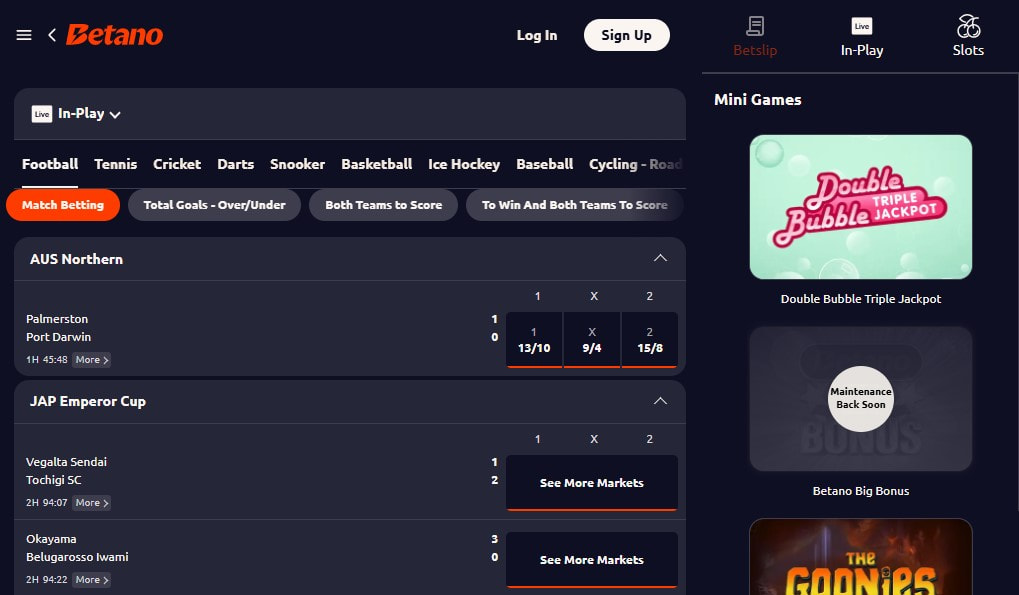Collapse the JAP Emperor Cup section
Viewport: 1019px width, 595px height.
pyautogui.click(x=660, y=401)
